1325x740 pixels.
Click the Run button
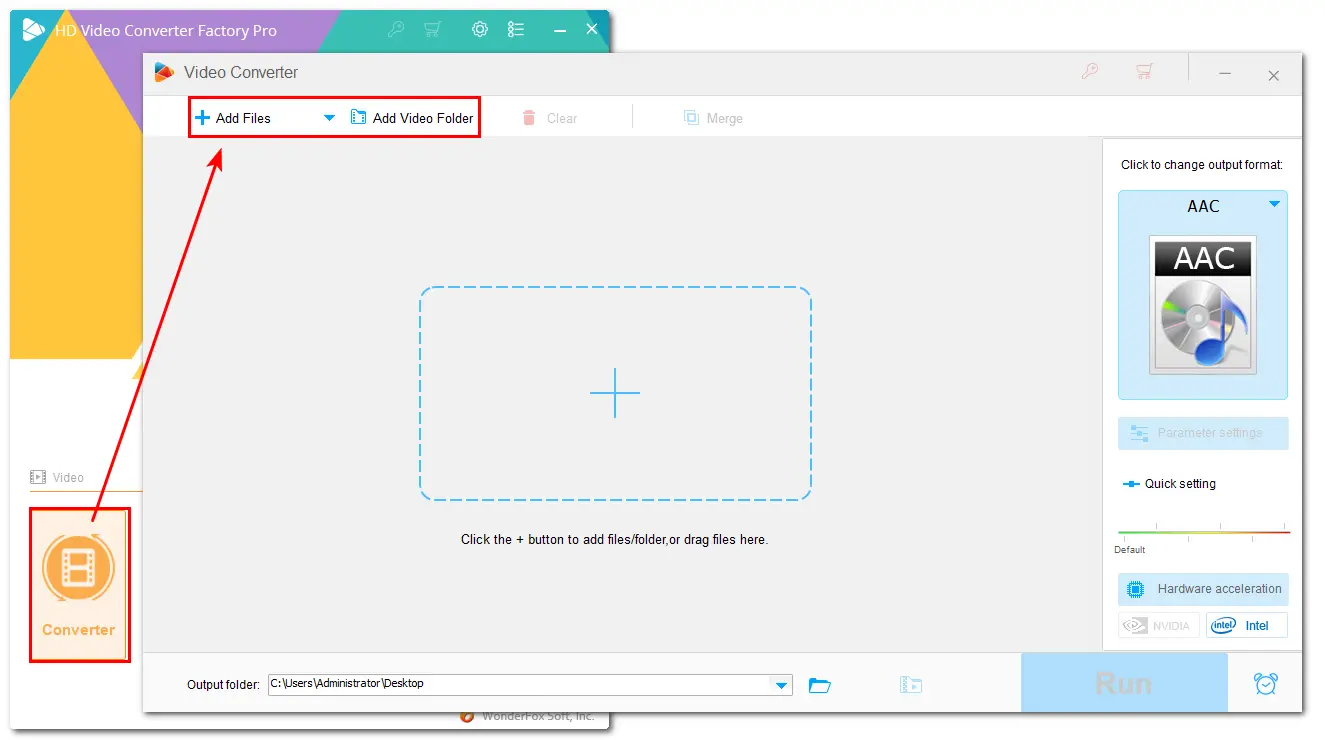1124,683
